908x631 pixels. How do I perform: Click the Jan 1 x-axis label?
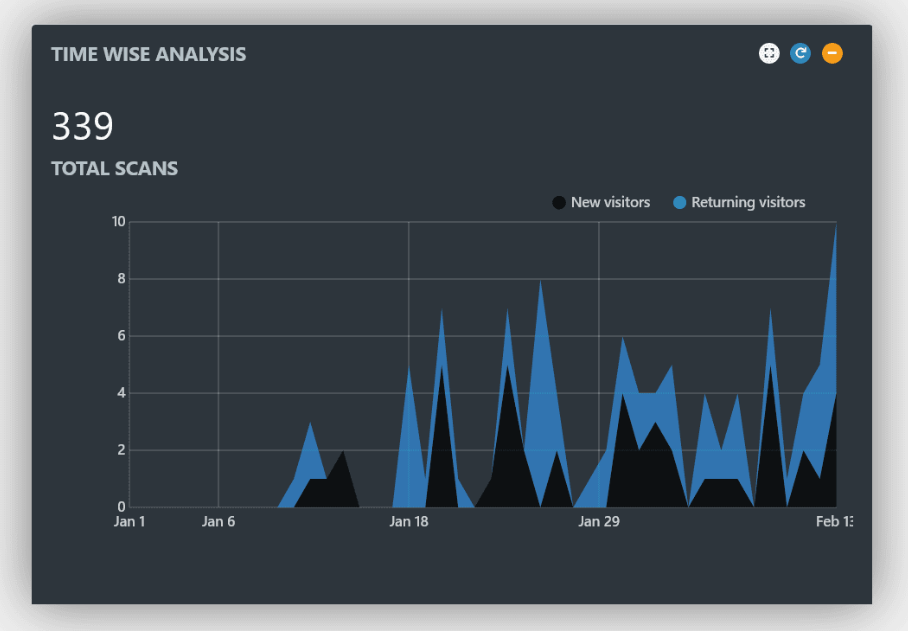pyautogui.click(x=130, y=521)
